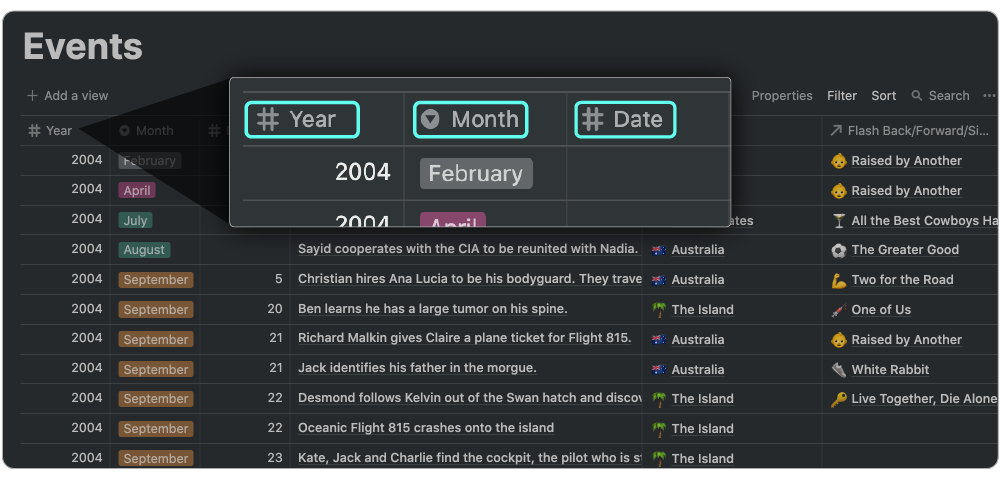Click the Australia flag in the Richard Malkin row
This screenshot has height=480, width=1001.
pos(659,340)
